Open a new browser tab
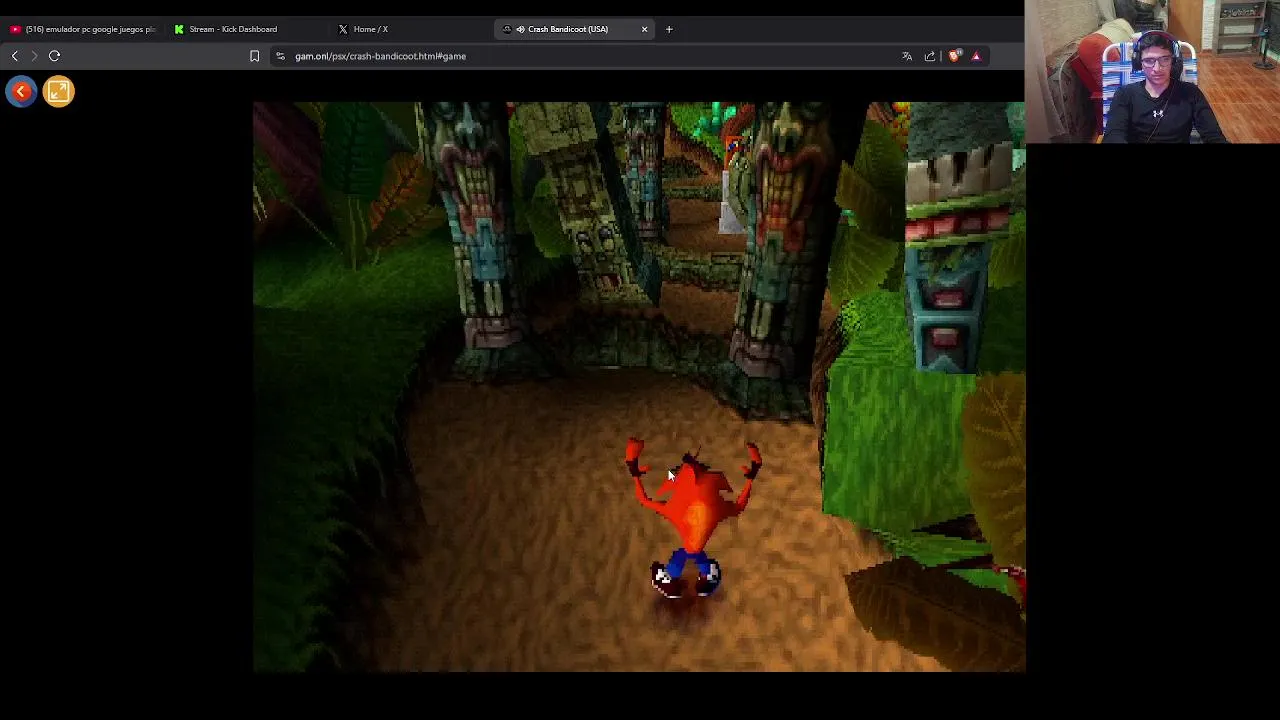This screenshot has width=1280, height=720. coord(669,29)
